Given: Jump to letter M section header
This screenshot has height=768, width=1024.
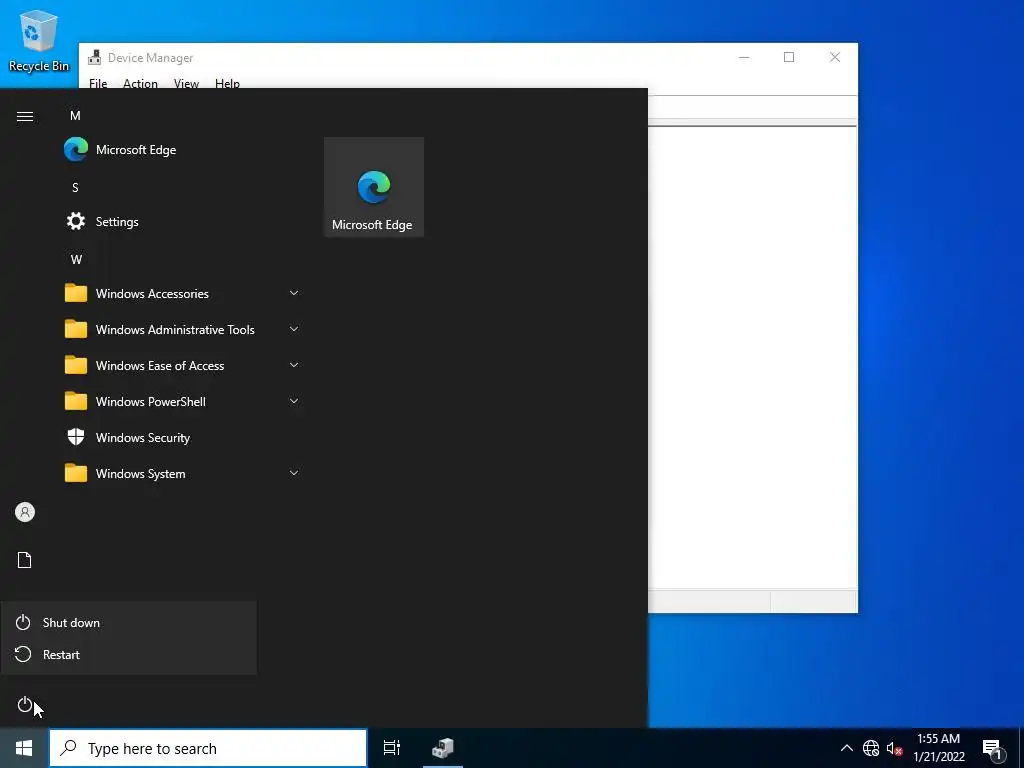Looking at the screenshot, I should 75,116.
